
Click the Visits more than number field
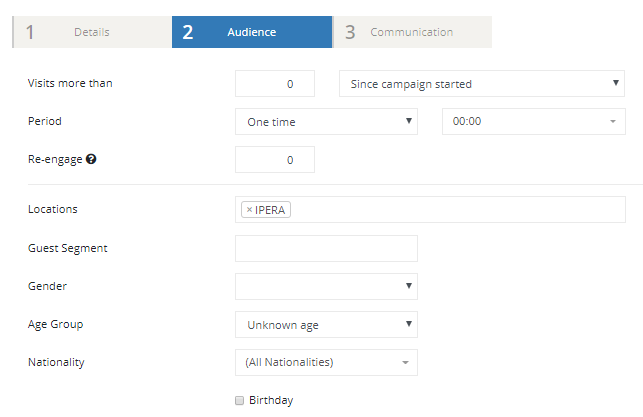275,84
